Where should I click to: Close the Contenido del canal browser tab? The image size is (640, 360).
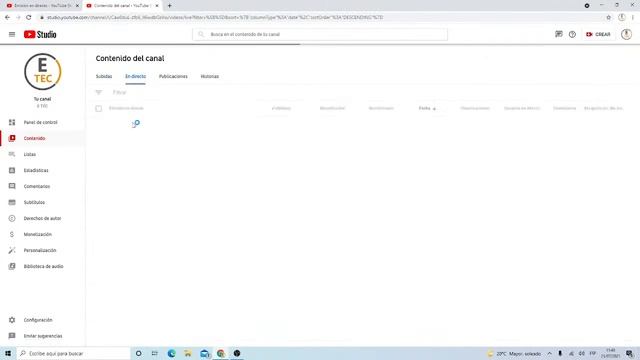coord(157,6)
